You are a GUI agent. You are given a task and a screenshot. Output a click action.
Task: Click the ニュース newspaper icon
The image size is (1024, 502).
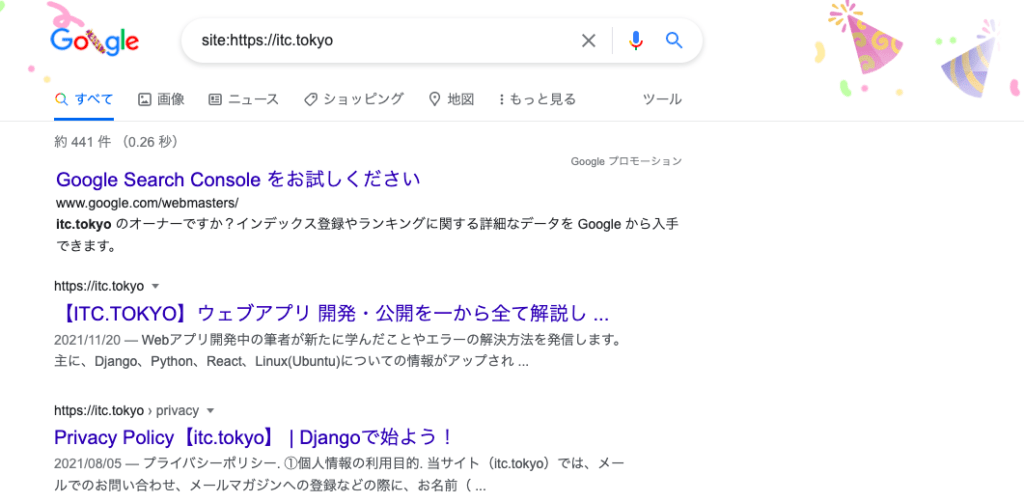[x=215, y=99]
